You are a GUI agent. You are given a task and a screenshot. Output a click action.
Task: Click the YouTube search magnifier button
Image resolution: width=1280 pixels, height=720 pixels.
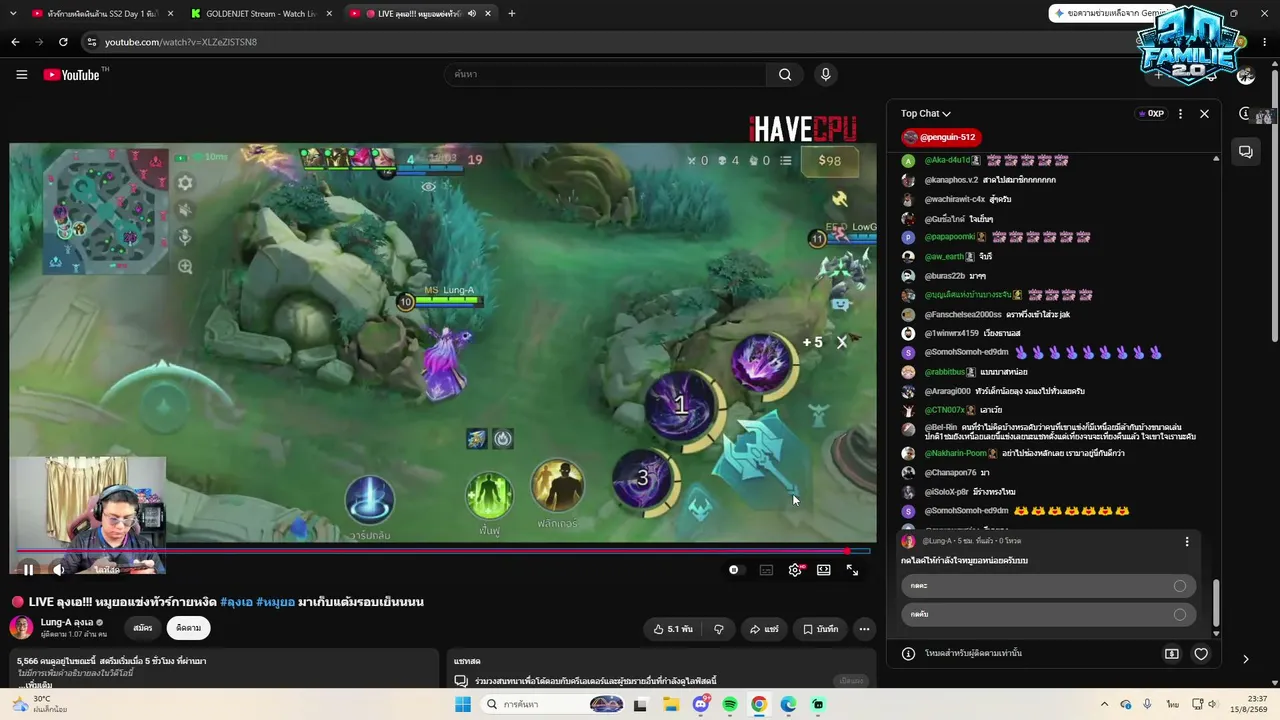[x=785, y=75]
